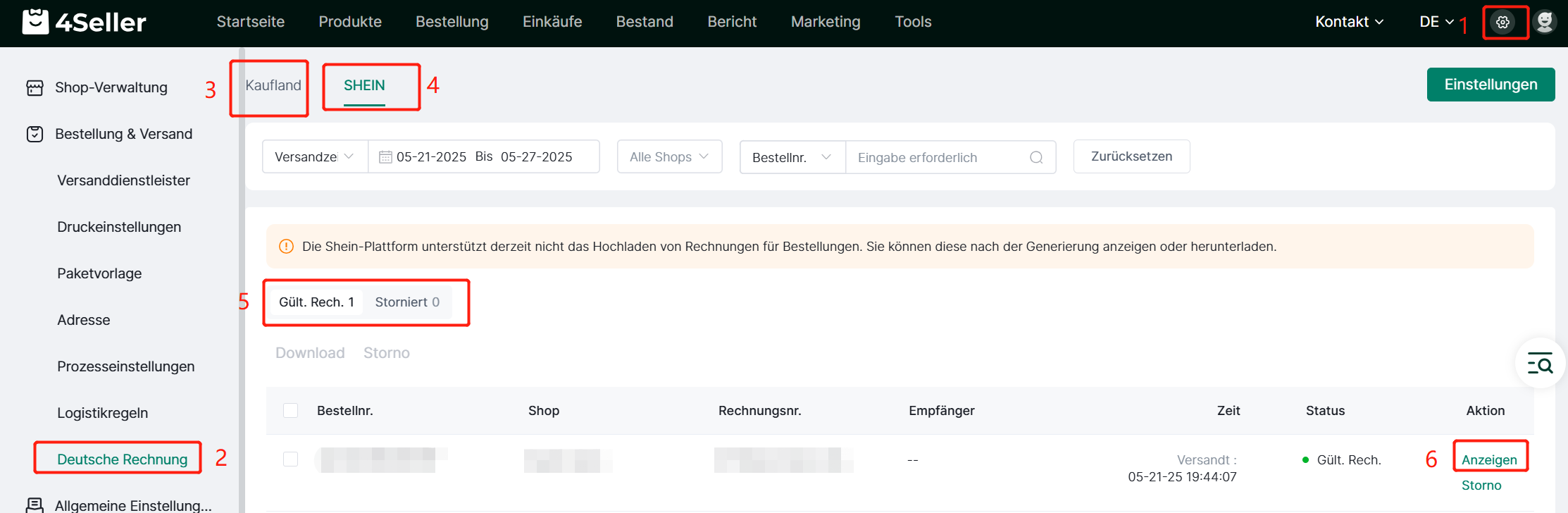Screen dimensions: 1568x513
Task: Open the settings gear icon
Action: click(x=1502, y=23)
